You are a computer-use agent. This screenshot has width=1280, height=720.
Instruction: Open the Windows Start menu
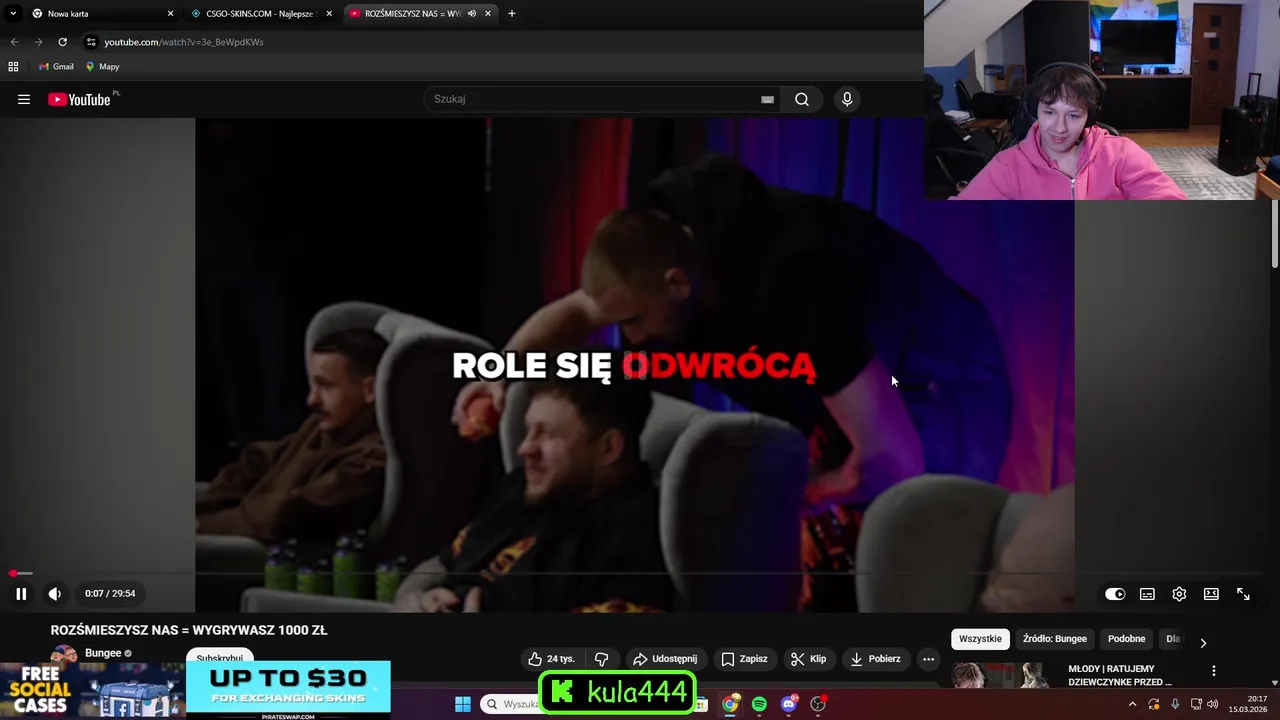[463, 704]
